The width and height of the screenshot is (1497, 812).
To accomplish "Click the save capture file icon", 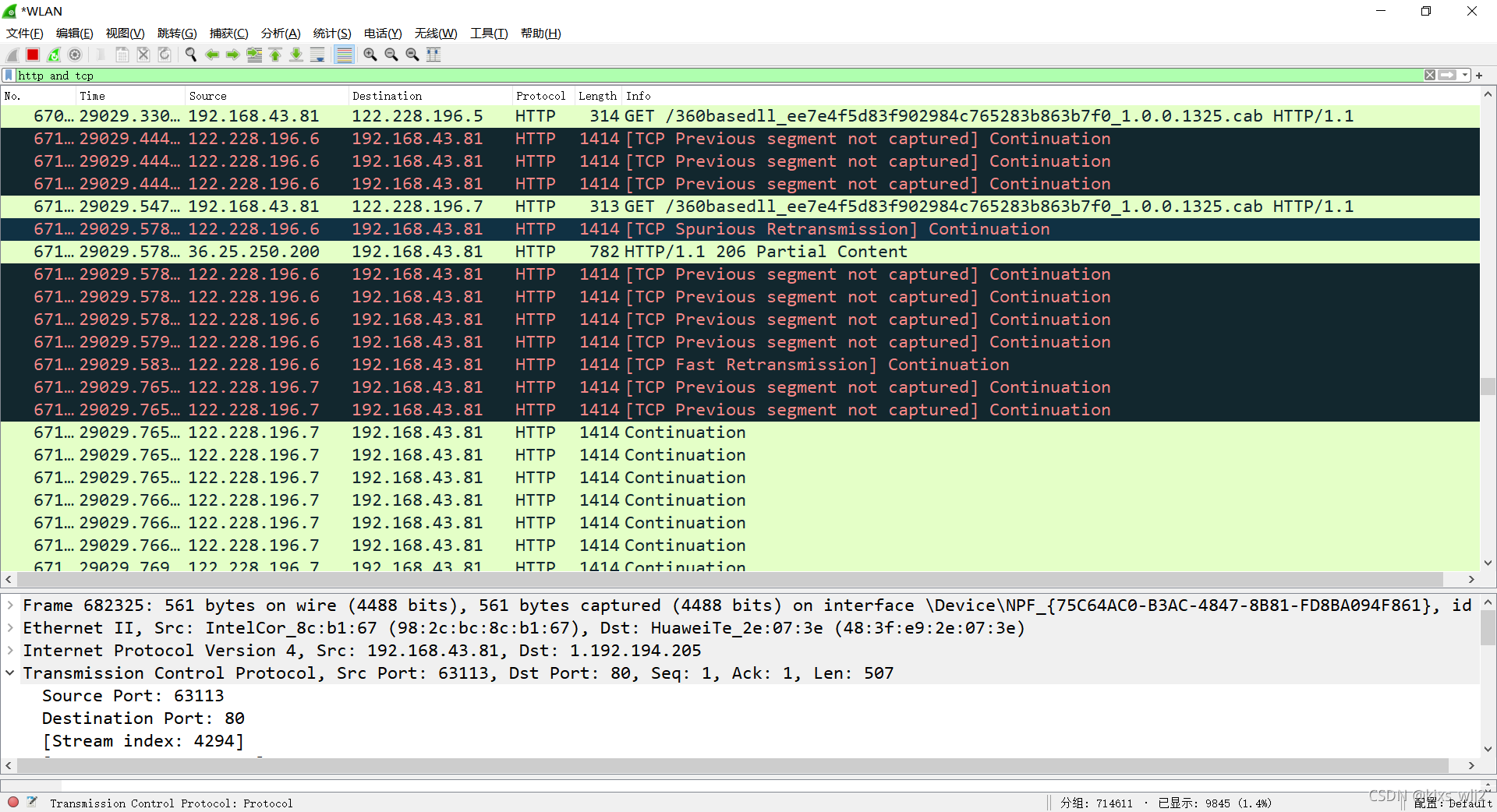I will 122,55.
